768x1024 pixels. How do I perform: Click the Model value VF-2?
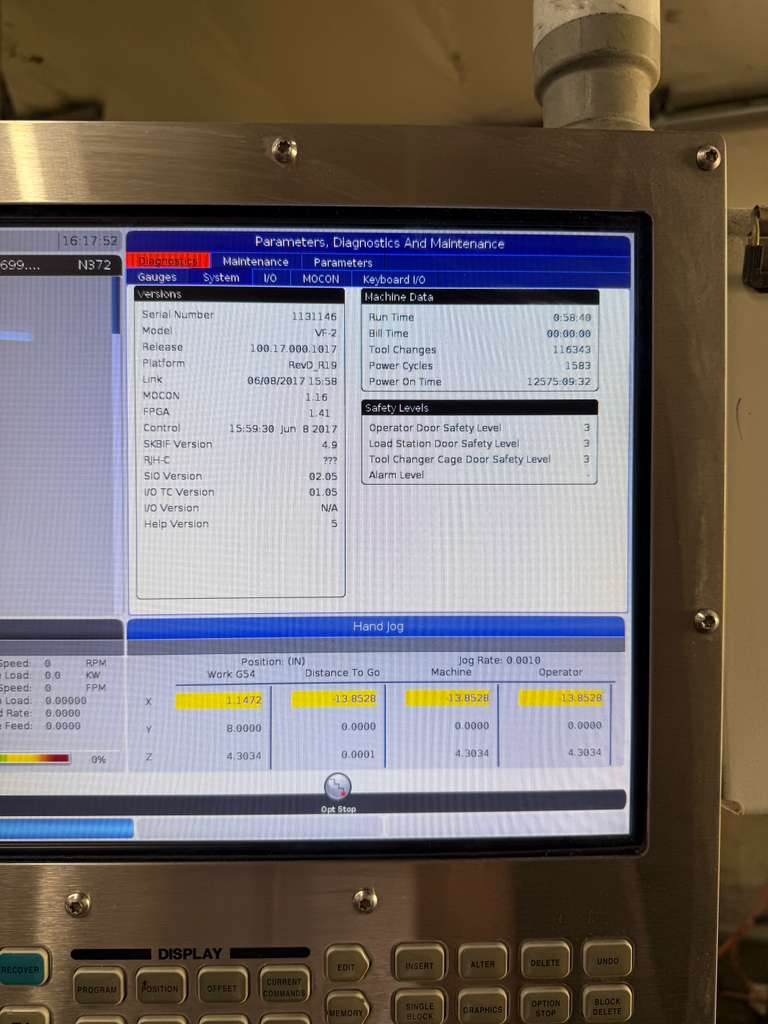pos(326,332)
